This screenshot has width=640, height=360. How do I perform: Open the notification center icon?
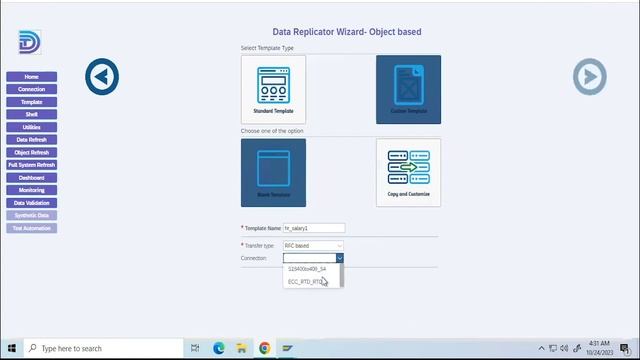click(x=625, y=349)
